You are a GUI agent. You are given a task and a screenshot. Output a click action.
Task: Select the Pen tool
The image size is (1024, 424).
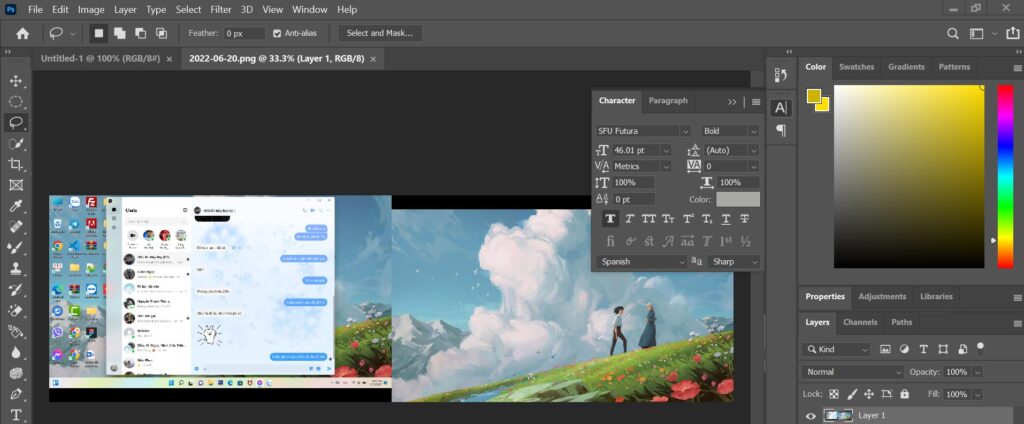click(16, 394)
